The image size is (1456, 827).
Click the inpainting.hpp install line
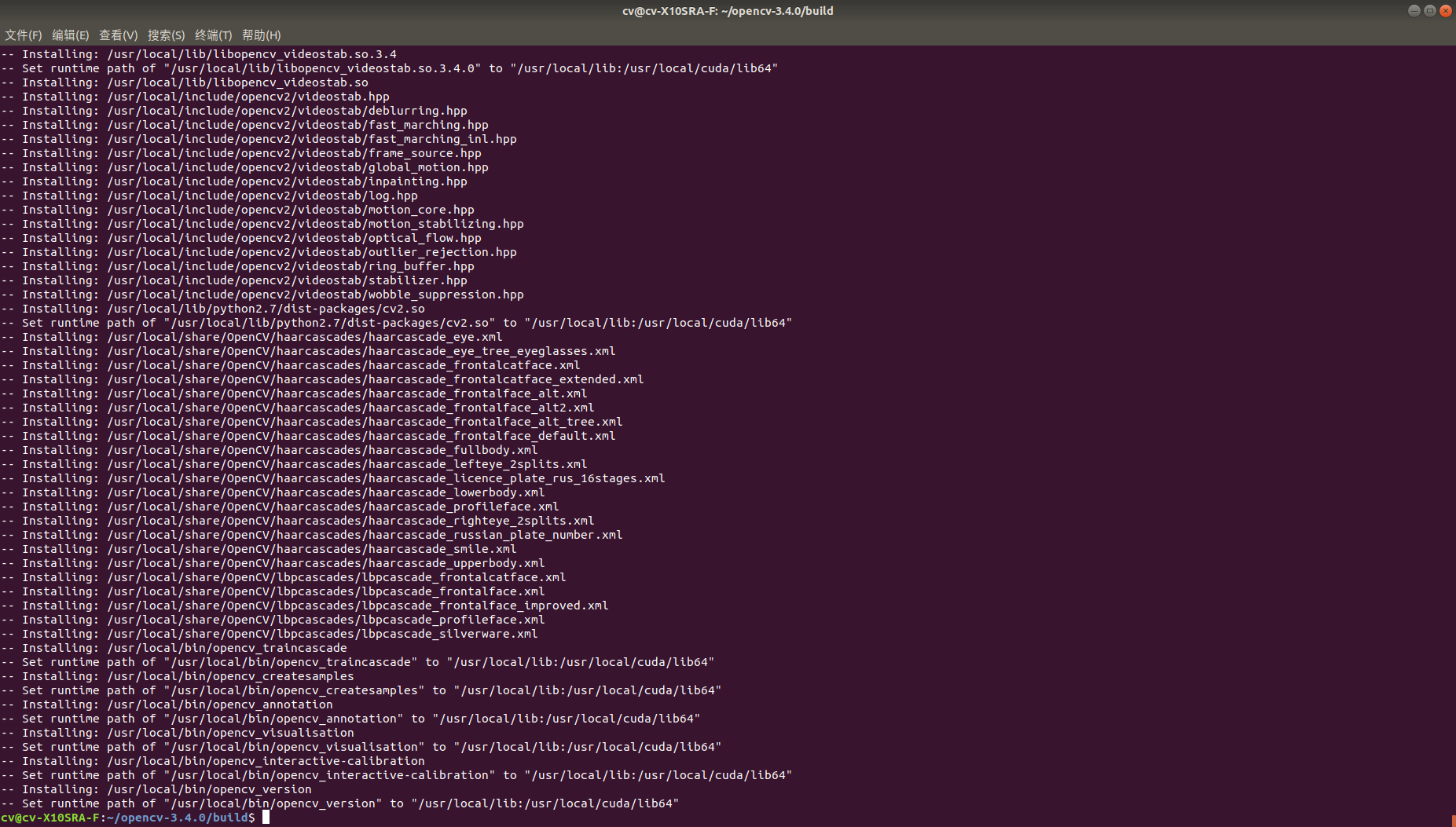[234, 181]
